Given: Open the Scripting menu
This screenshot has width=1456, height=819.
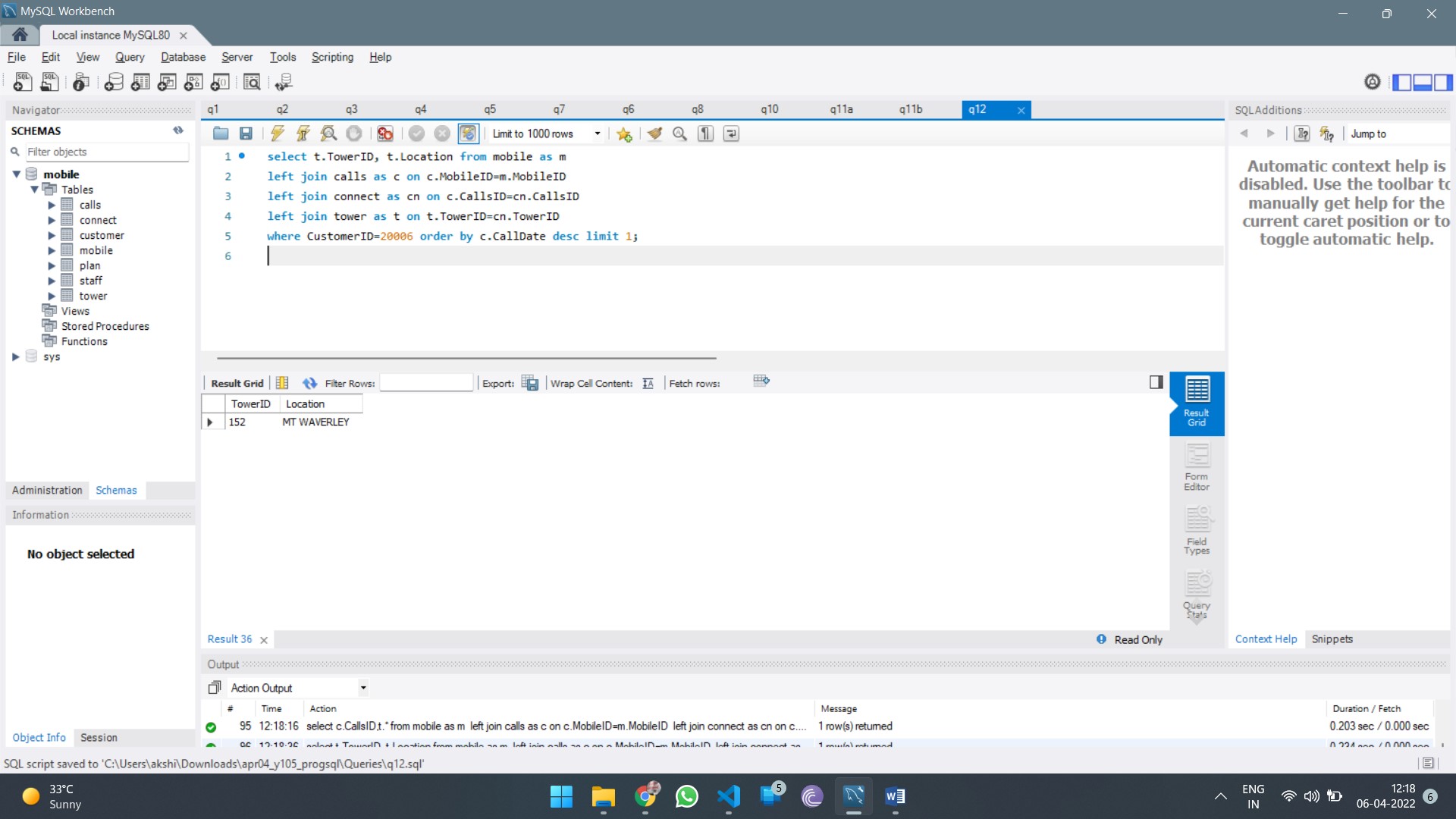Looking at the screenshot, I should [332, 57].
